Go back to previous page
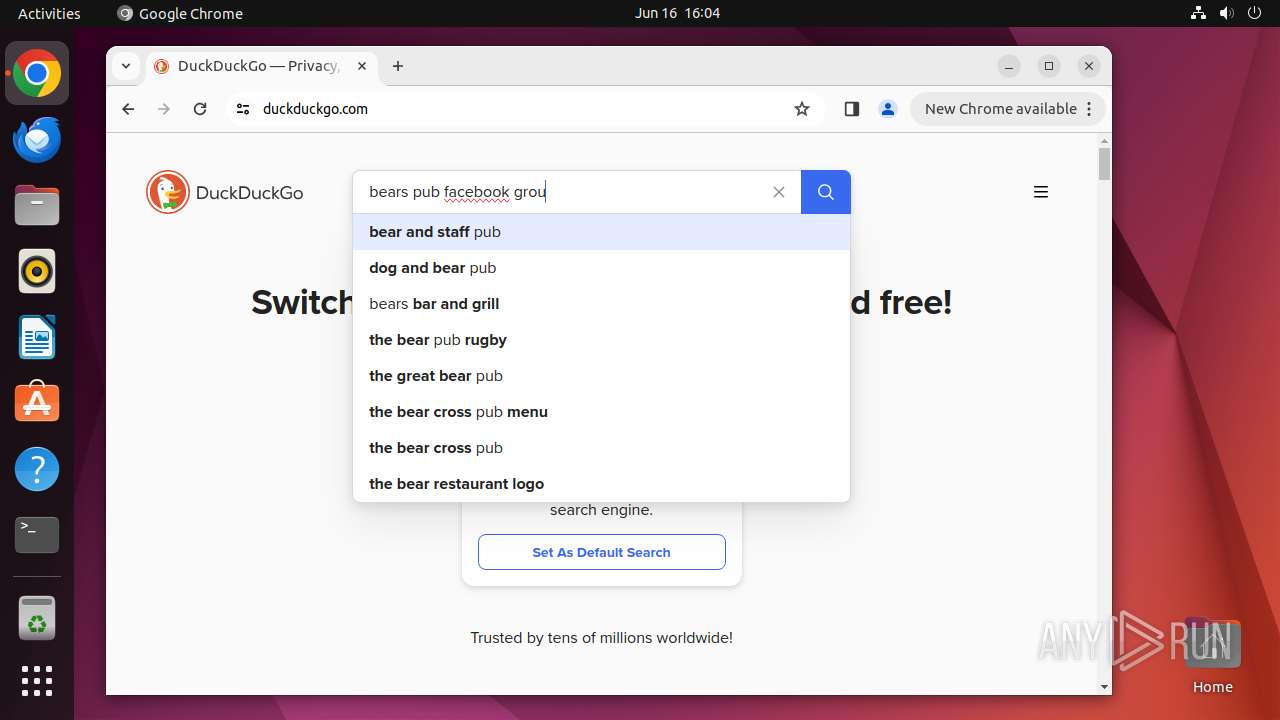 128,109
